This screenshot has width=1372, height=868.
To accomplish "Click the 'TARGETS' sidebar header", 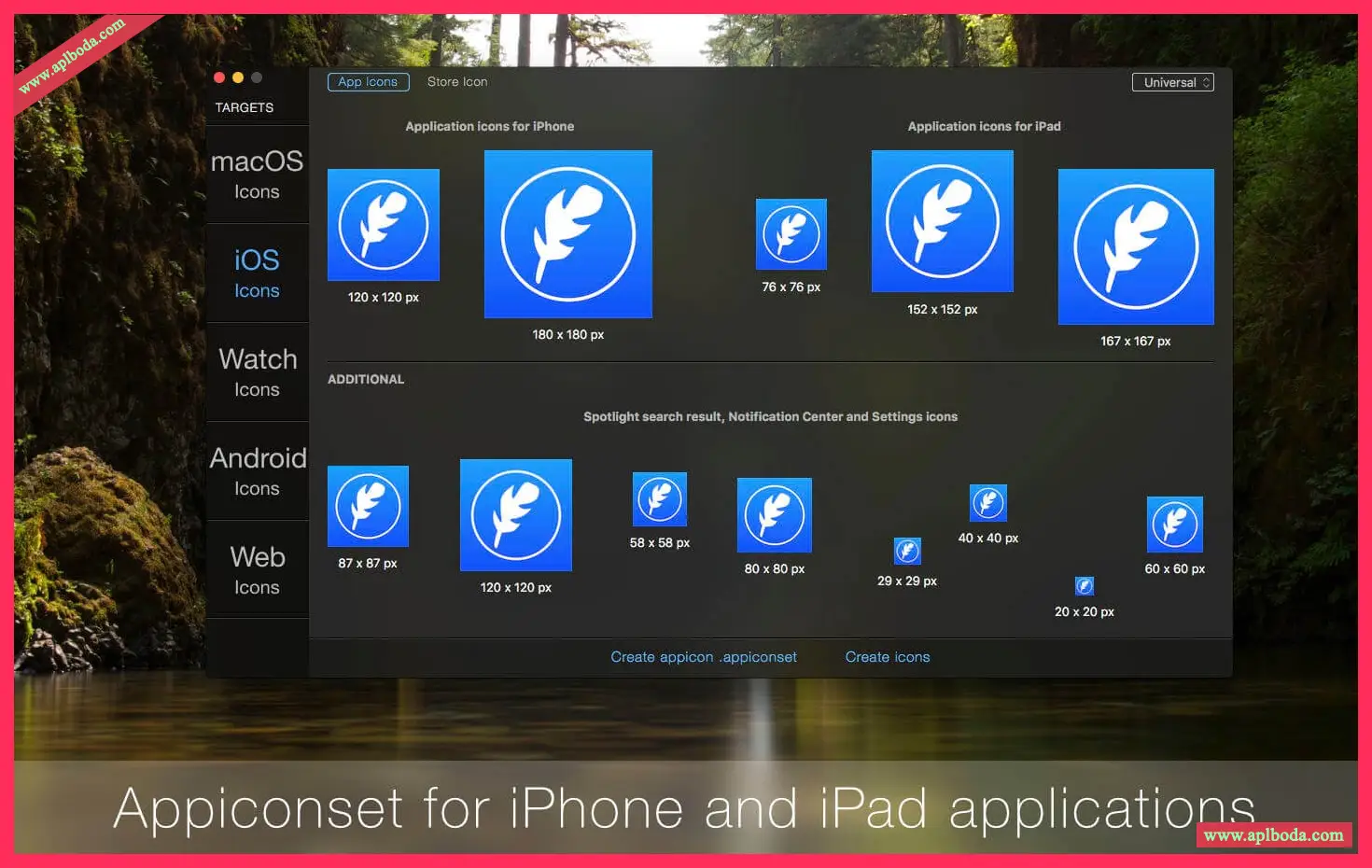I will [x=245, y=107].
